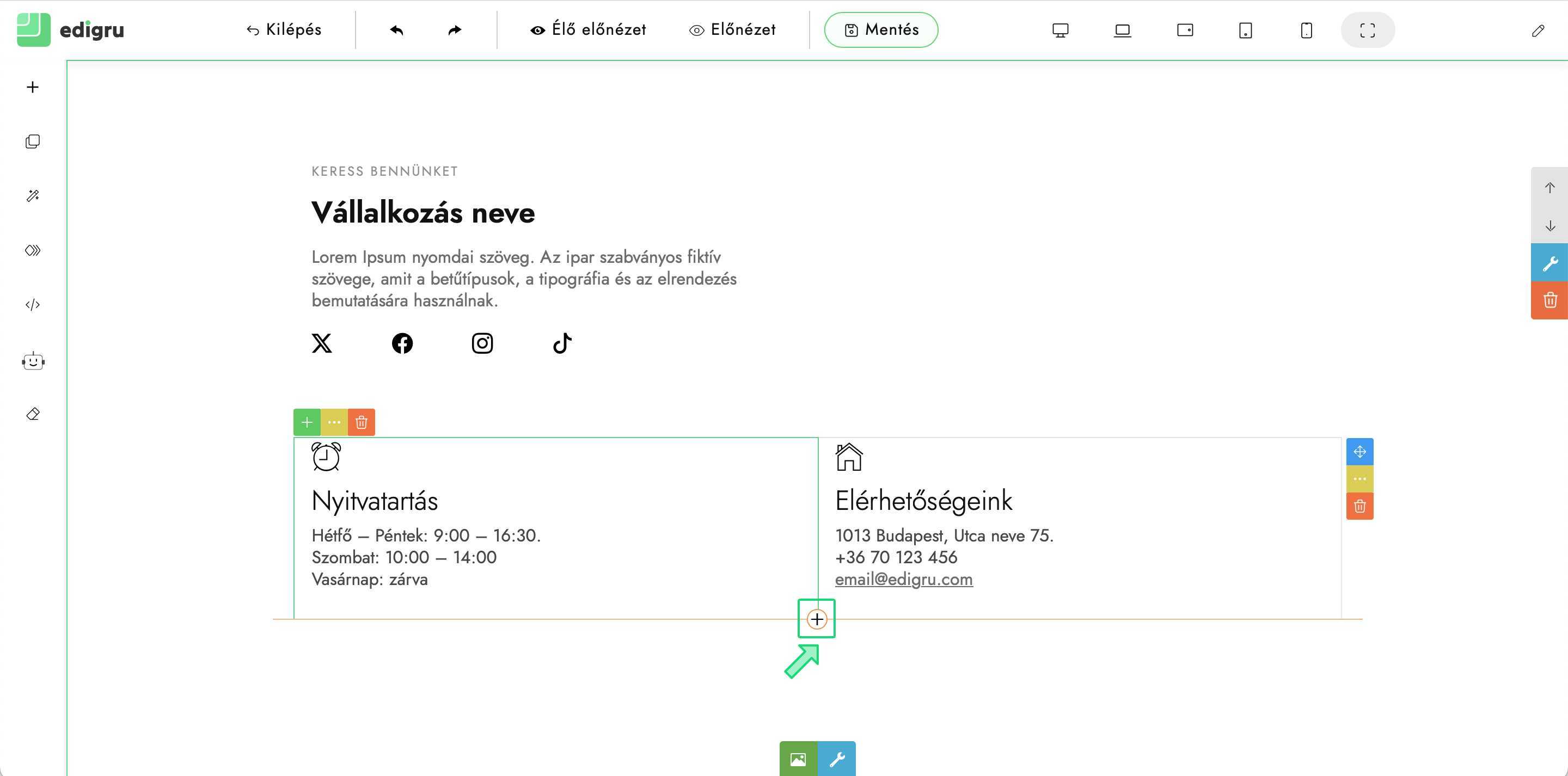Click the undo arrow in top toolbar

click(397, 30)
